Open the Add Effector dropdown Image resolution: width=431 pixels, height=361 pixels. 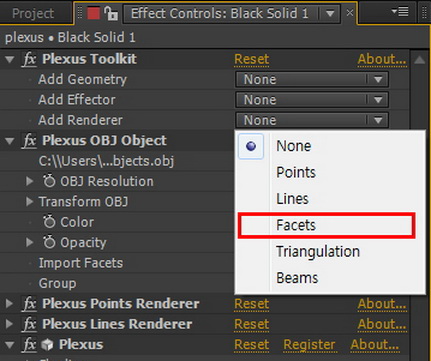click(x=312, y=100)
